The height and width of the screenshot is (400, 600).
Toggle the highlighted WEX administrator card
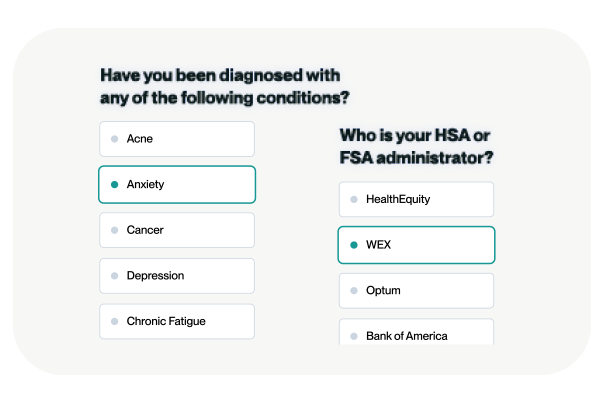(416, 245)
